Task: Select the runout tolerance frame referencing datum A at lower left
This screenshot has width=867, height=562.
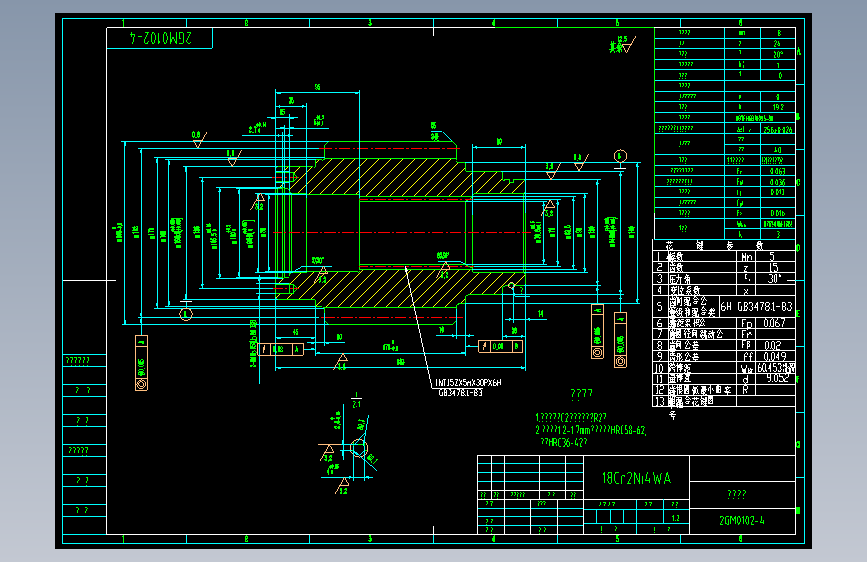Action: pos(281,349)
